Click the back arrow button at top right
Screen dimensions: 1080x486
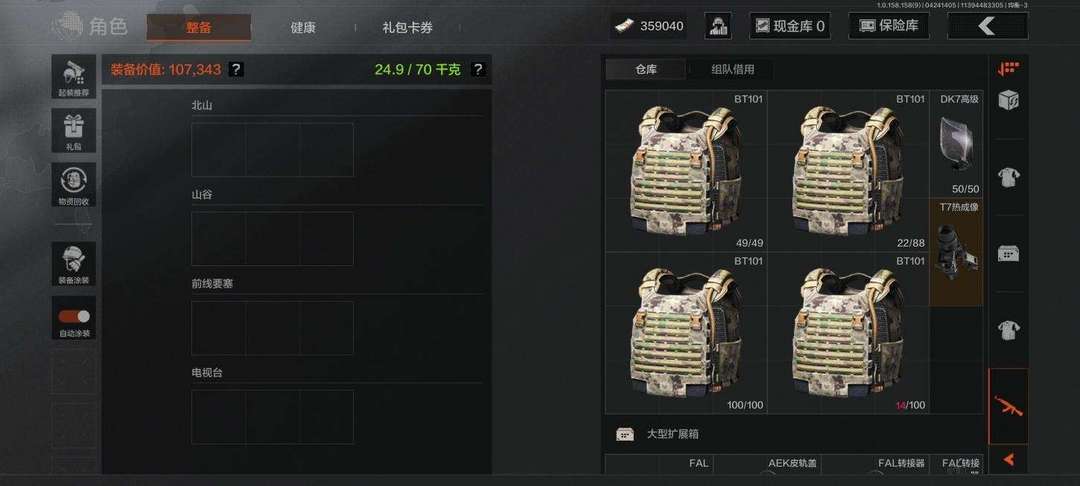click(988, 26)
